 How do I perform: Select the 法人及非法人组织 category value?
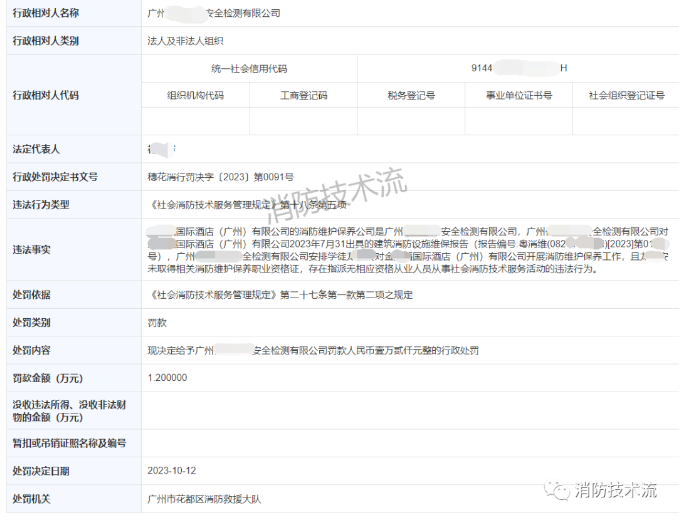pos(185,41)
